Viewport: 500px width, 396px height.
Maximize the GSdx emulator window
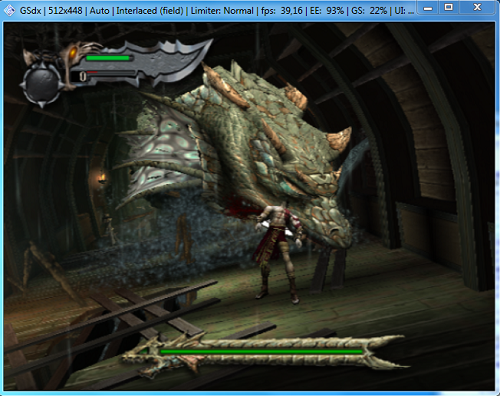pyautogui.click(x=449, y=8)
